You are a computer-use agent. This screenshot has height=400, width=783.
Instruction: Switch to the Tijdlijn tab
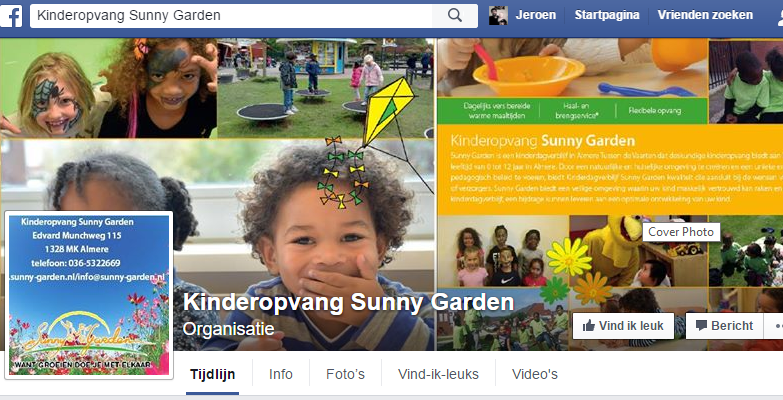click(x=212, y=374)
